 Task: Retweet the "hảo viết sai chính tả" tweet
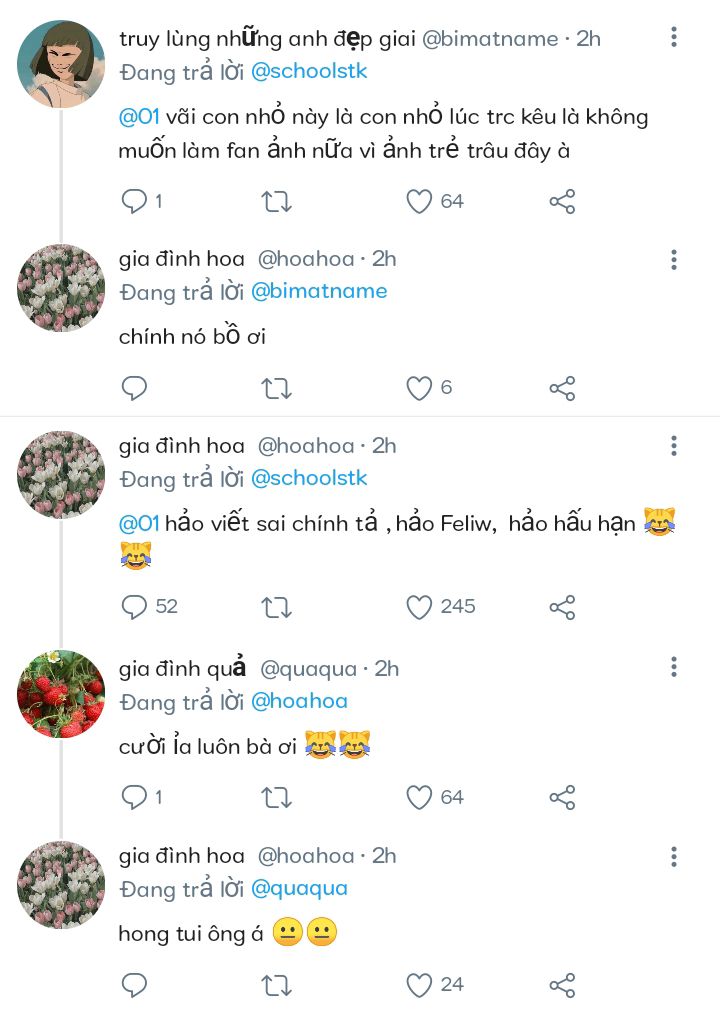pos(276,607)
